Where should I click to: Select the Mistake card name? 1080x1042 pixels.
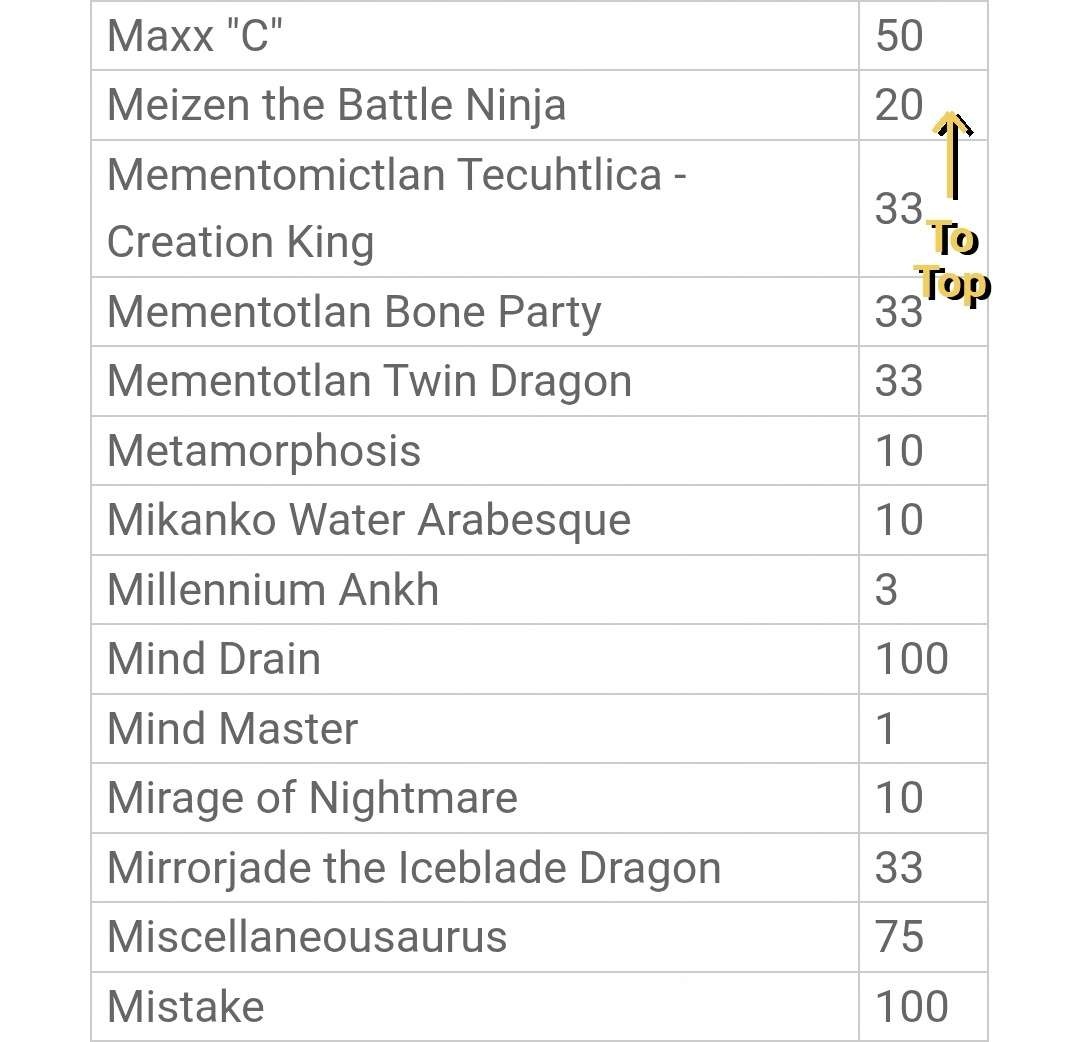click(186, 1007)
